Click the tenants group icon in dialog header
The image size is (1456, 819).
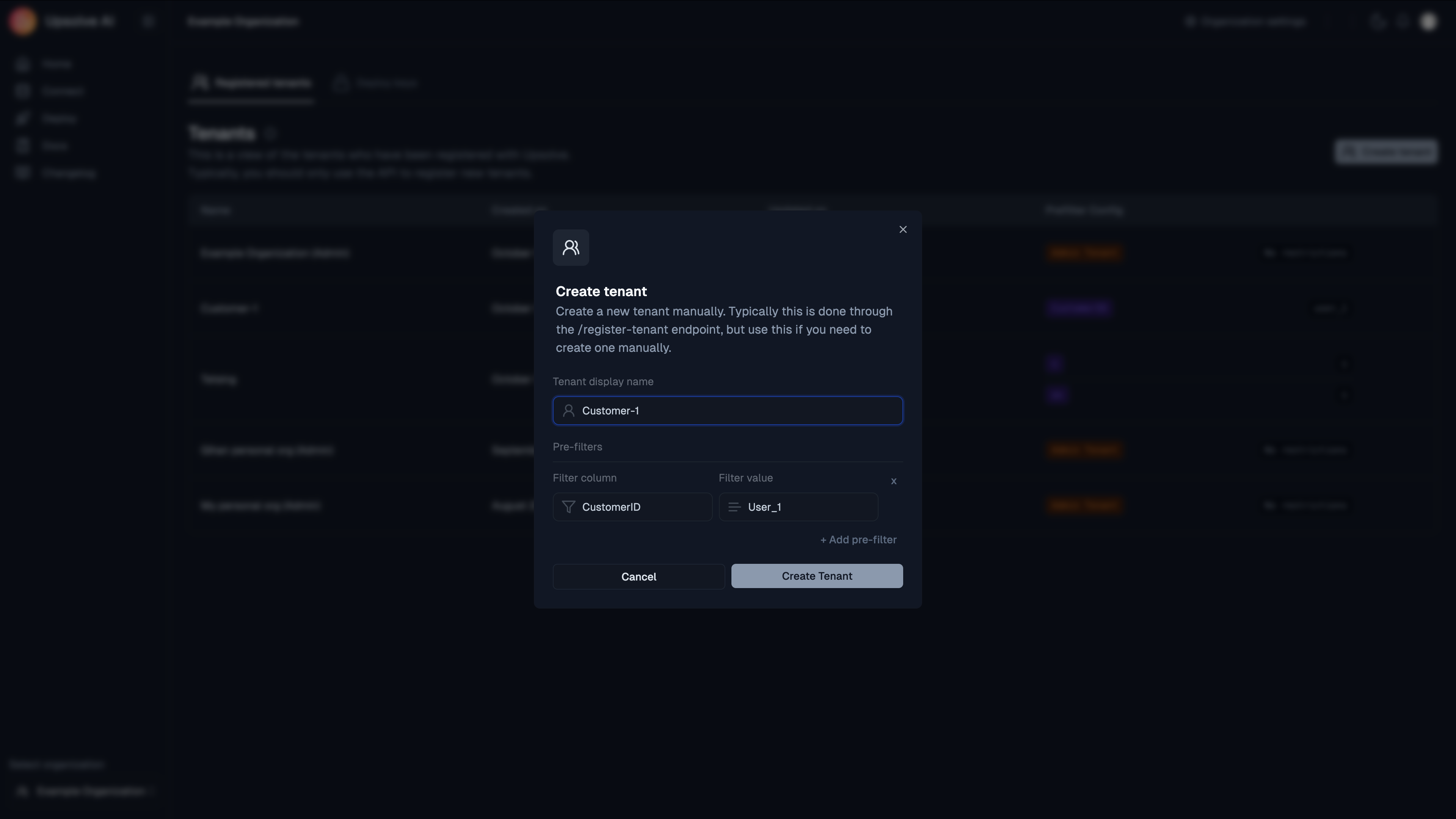click(x=571, y=248)
